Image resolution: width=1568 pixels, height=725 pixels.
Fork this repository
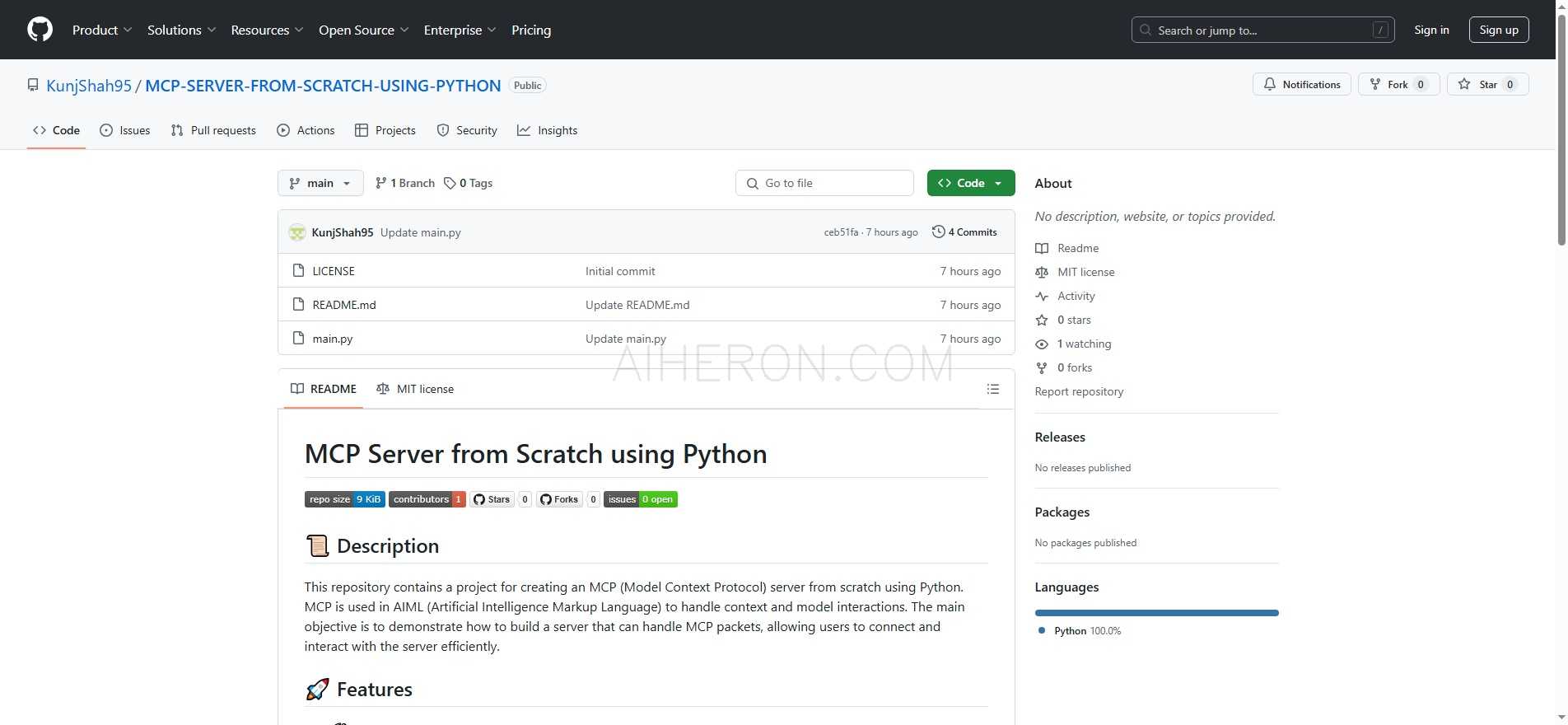pyautogui.click(x=1398, y=84)
